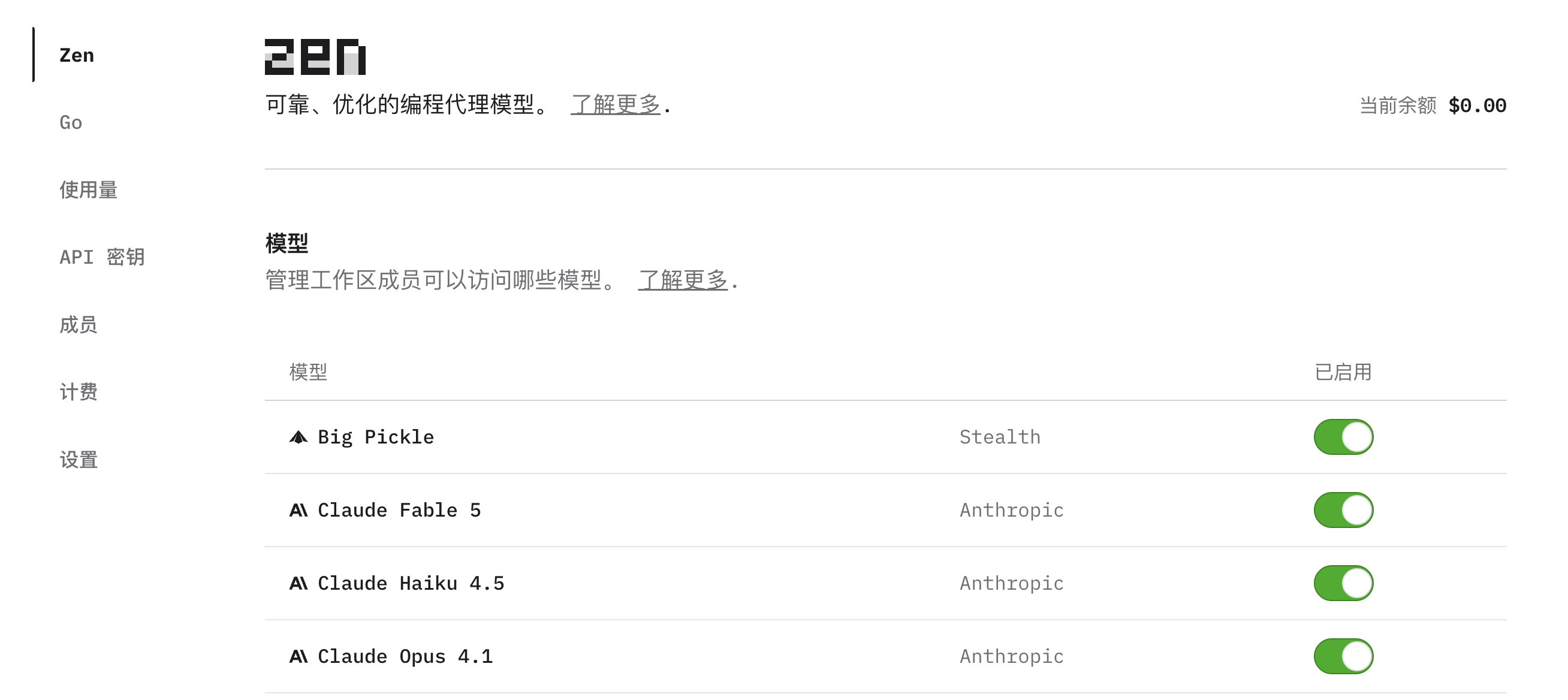Click the Anthropic icon beside Claude Opus 4.1
The image size is (1568, 700).
coord(298,656)
